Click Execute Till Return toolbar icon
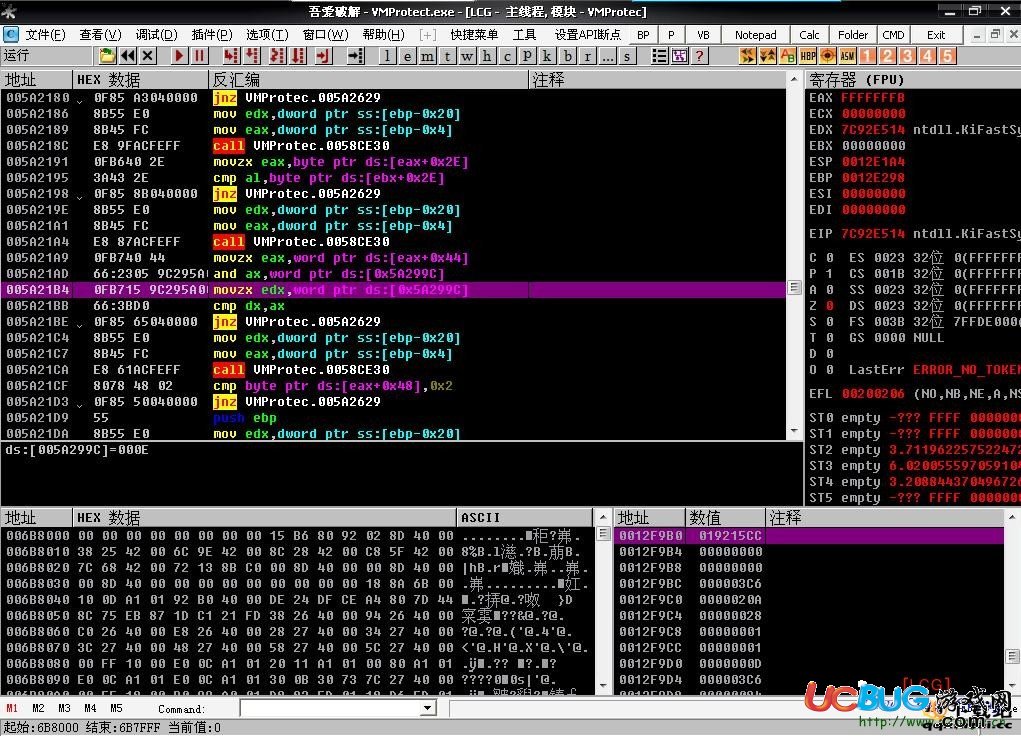 323,56
